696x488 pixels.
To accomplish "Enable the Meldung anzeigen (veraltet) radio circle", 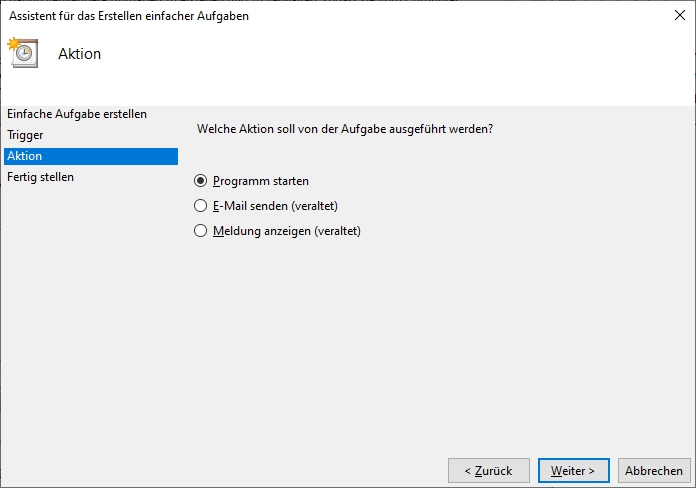I will click(201, 231).
